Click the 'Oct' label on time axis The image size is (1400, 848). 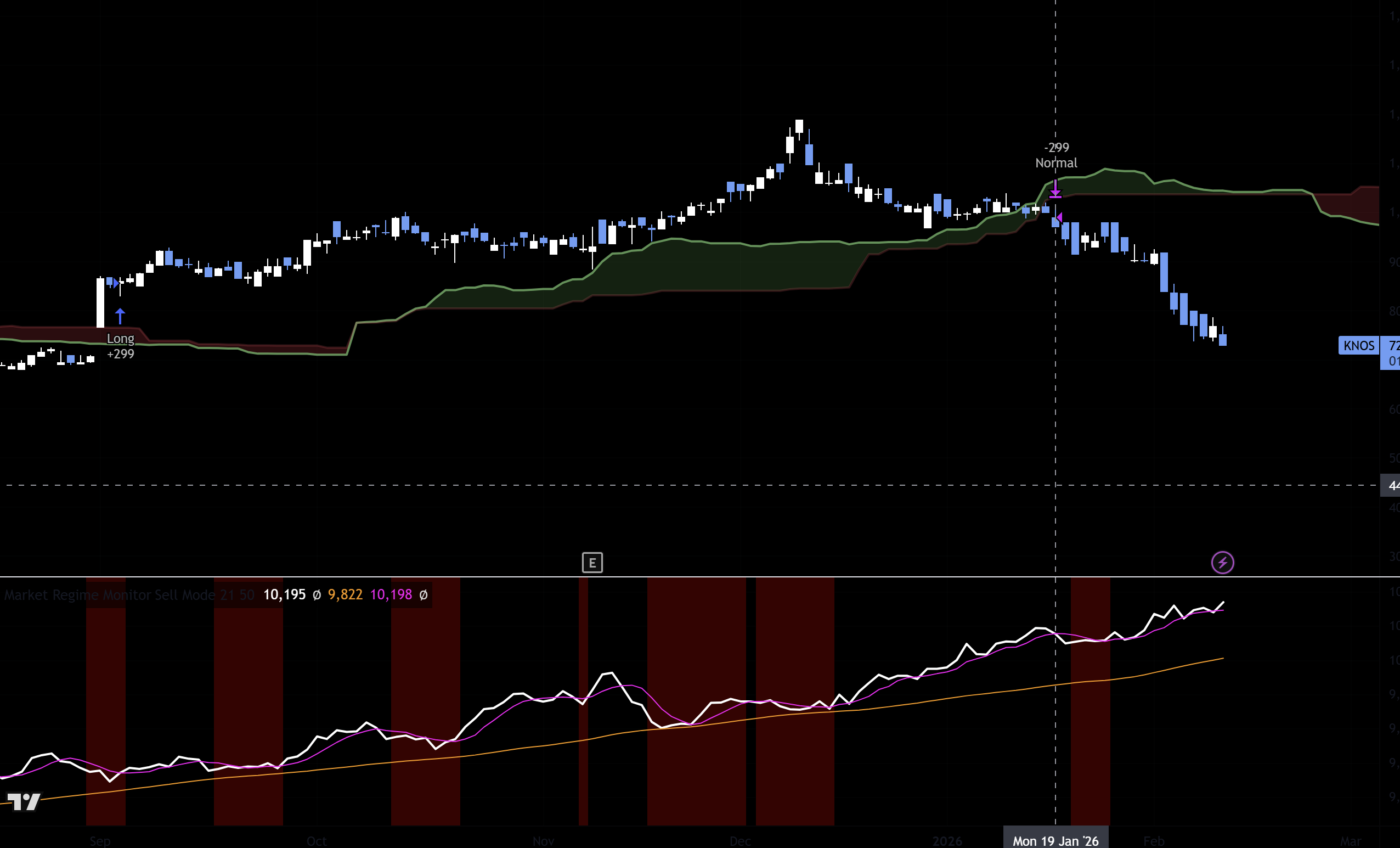tap(317, 841)
